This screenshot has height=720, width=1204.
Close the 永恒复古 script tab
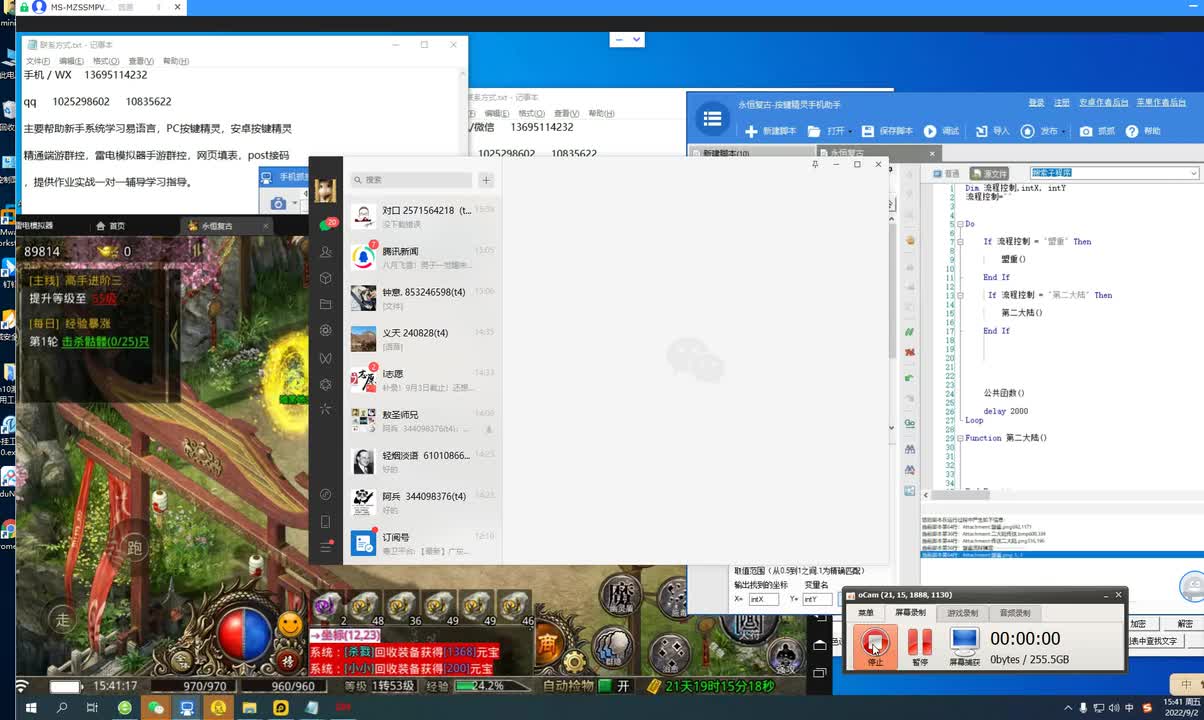tap(934, 153)
